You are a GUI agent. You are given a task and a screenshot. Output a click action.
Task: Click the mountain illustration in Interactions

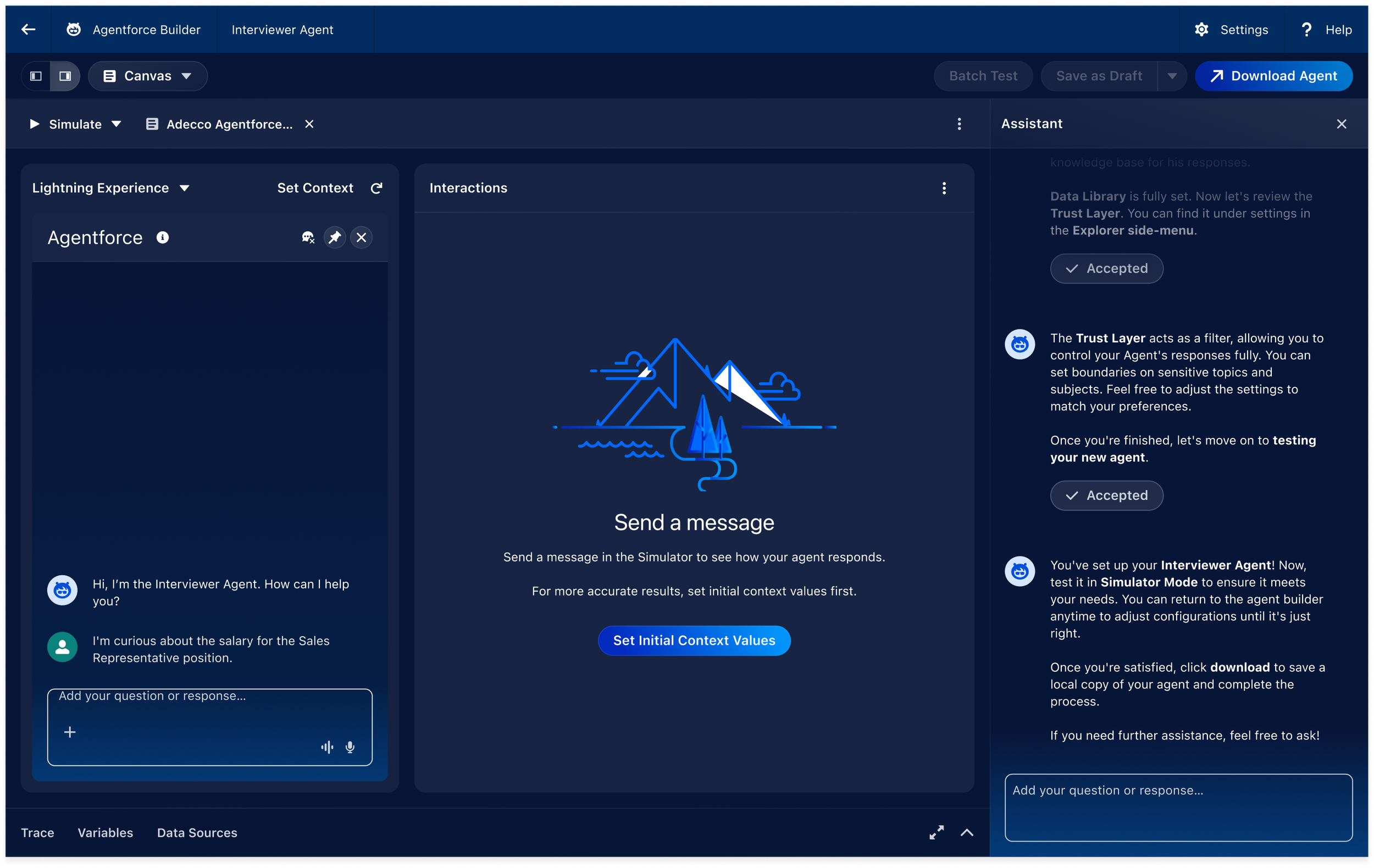point(694,415)
